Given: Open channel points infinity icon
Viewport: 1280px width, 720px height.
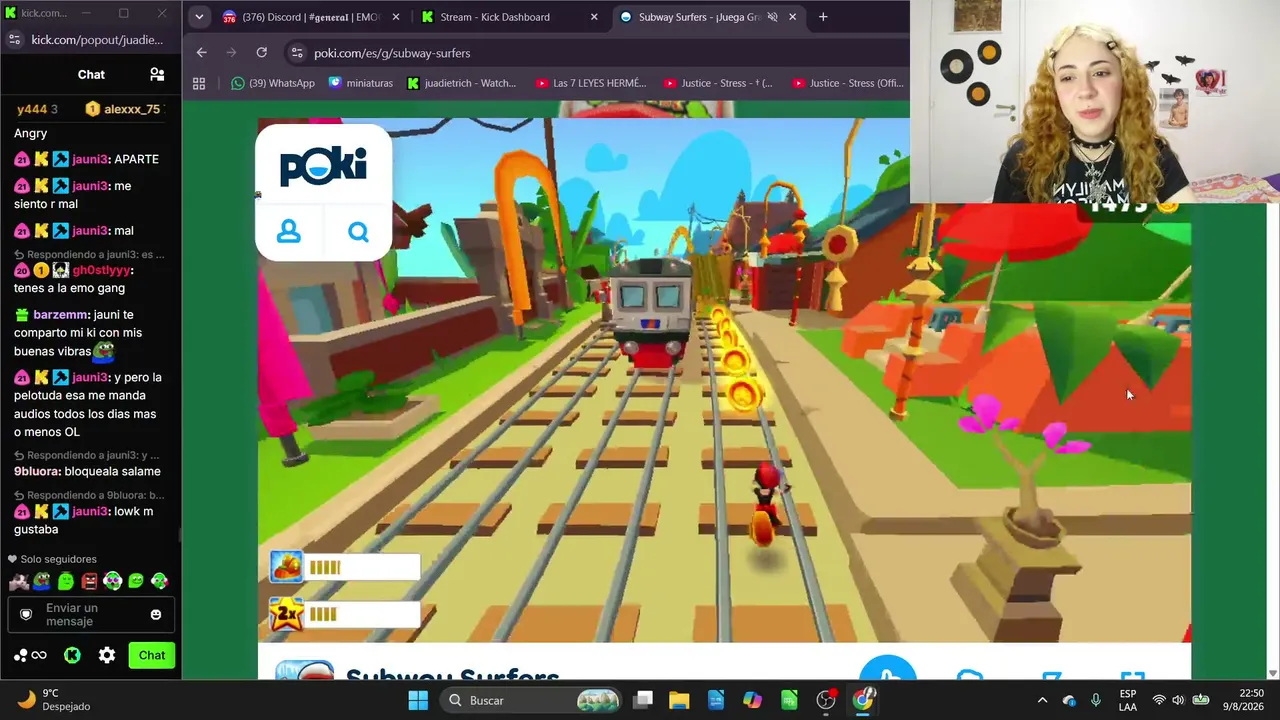Looking at the screenshot, I should pyautogui.click(x=30, y=655).
